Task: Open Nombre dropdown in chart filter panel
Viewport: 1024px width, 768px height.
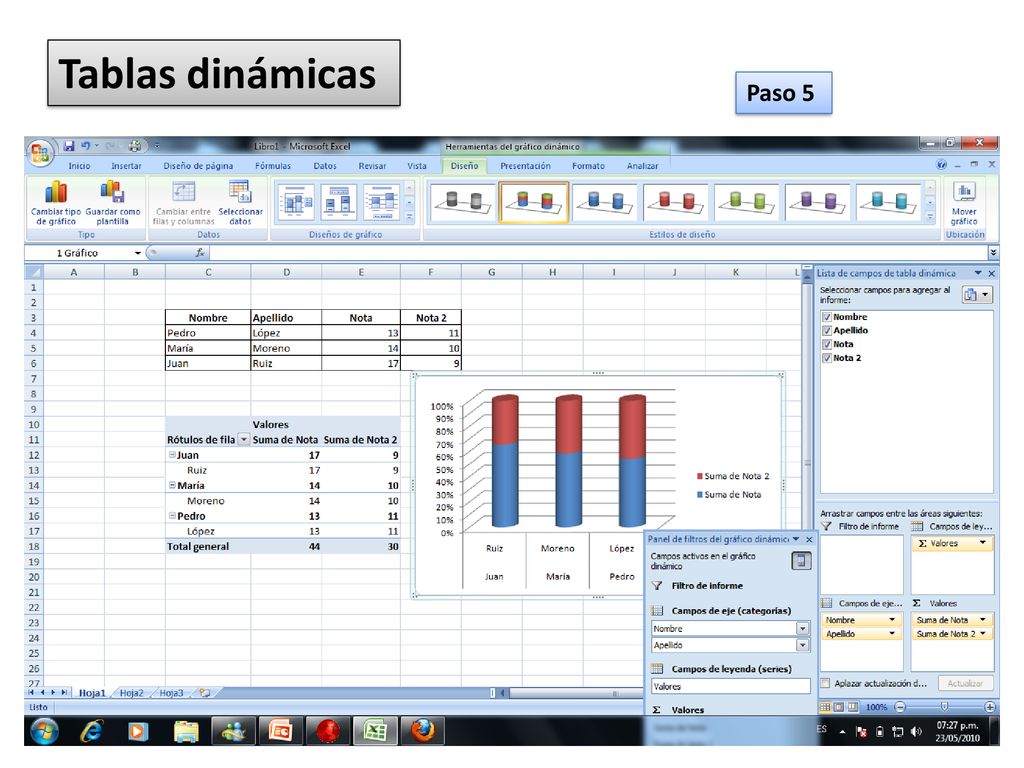Action: (803, 628)
